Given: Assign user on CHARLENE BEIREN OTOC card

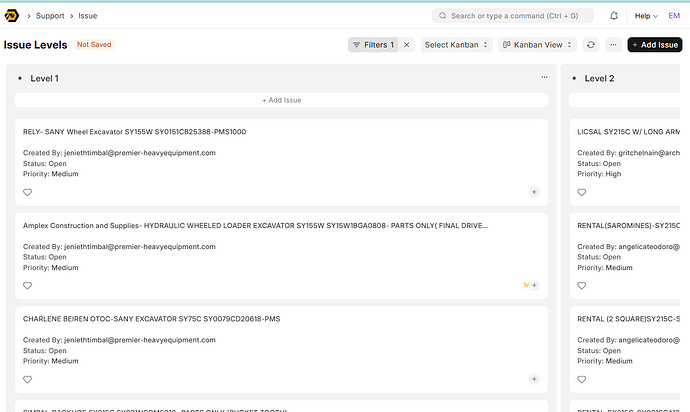Looking at the screenshot, I should tap(534, 379).
